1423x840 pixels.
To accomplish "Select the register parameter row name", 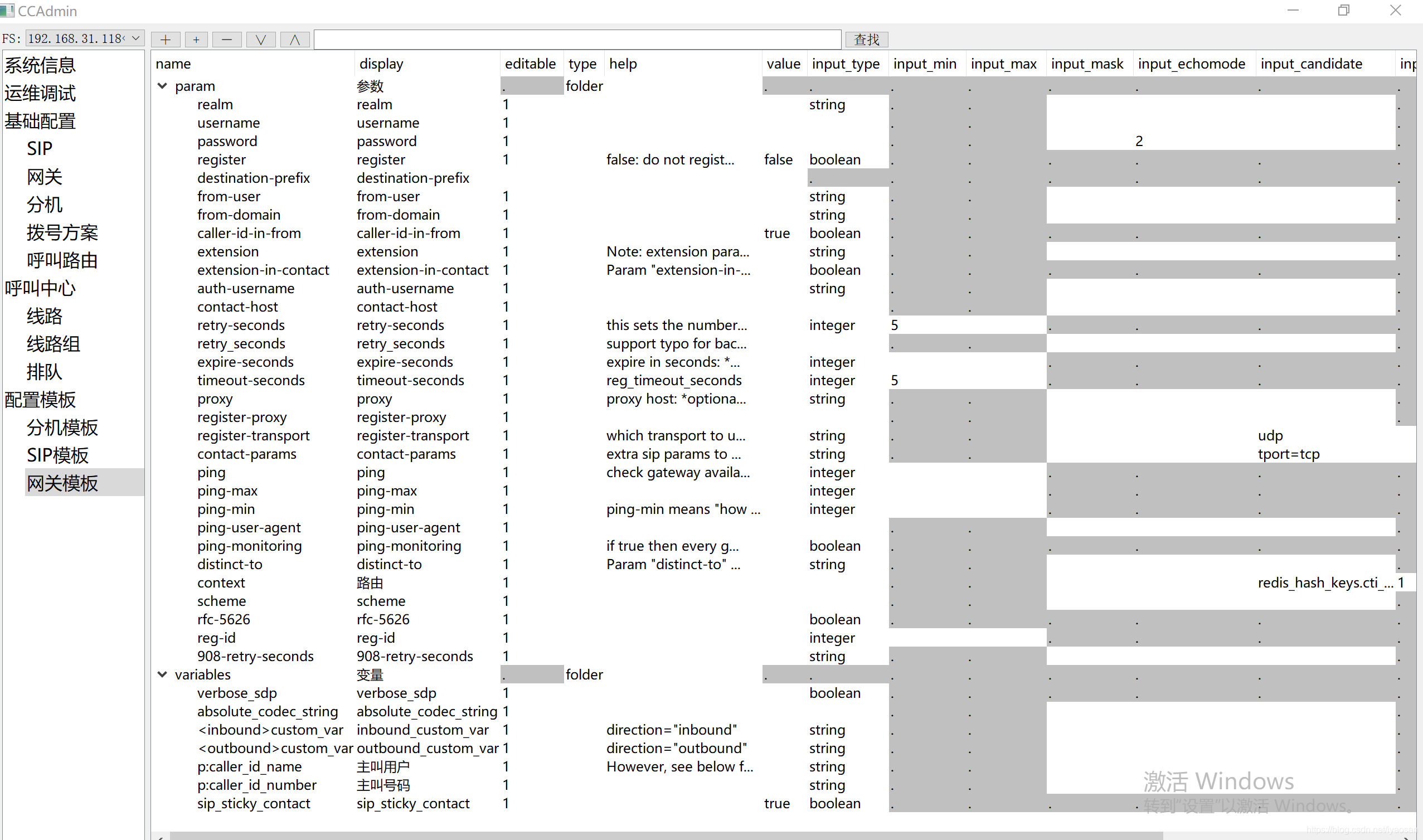I will pyautogui.click(x=221, y=159).
